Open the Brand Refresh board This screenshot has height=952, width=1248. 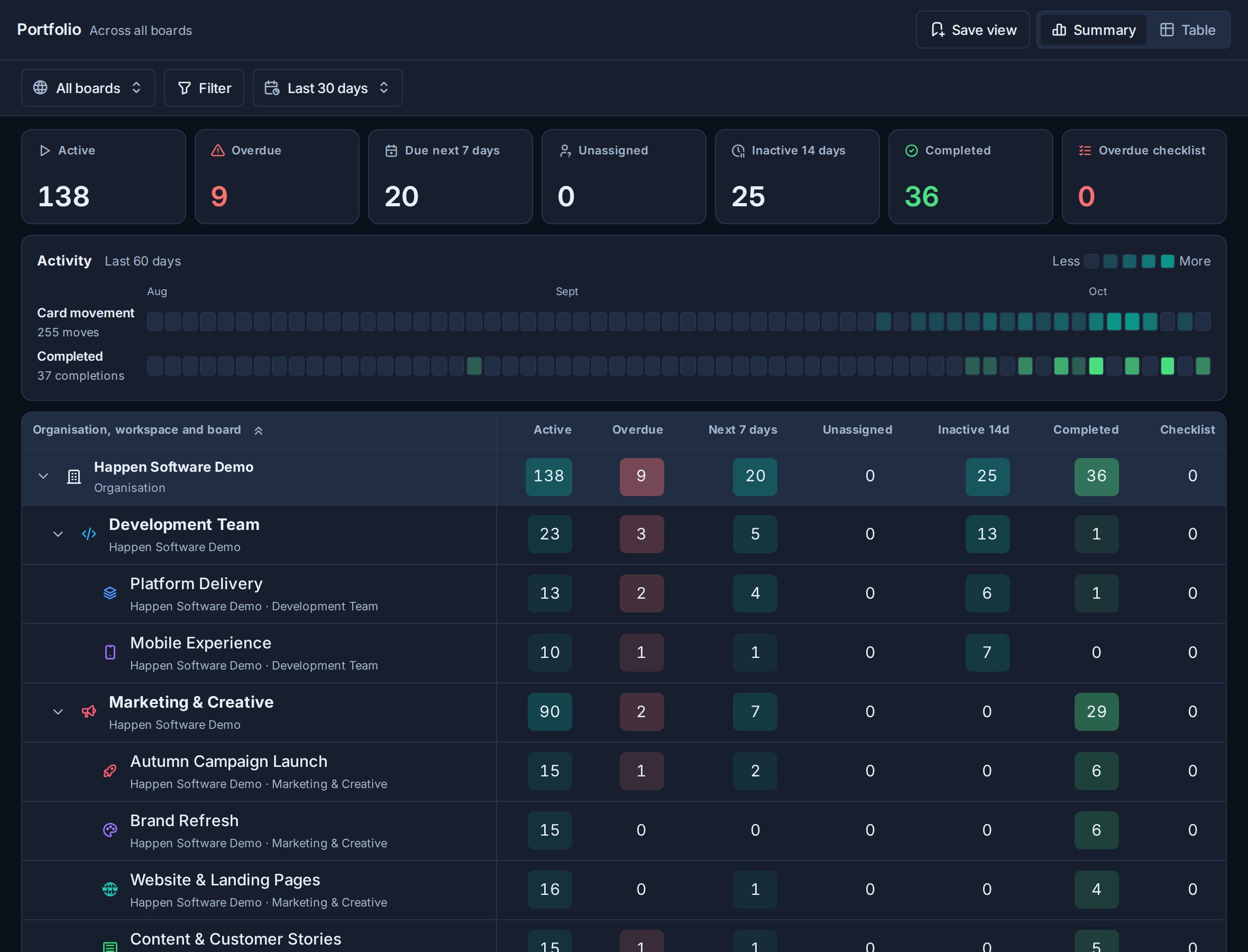pyautogui.click(x=184, y=820)
